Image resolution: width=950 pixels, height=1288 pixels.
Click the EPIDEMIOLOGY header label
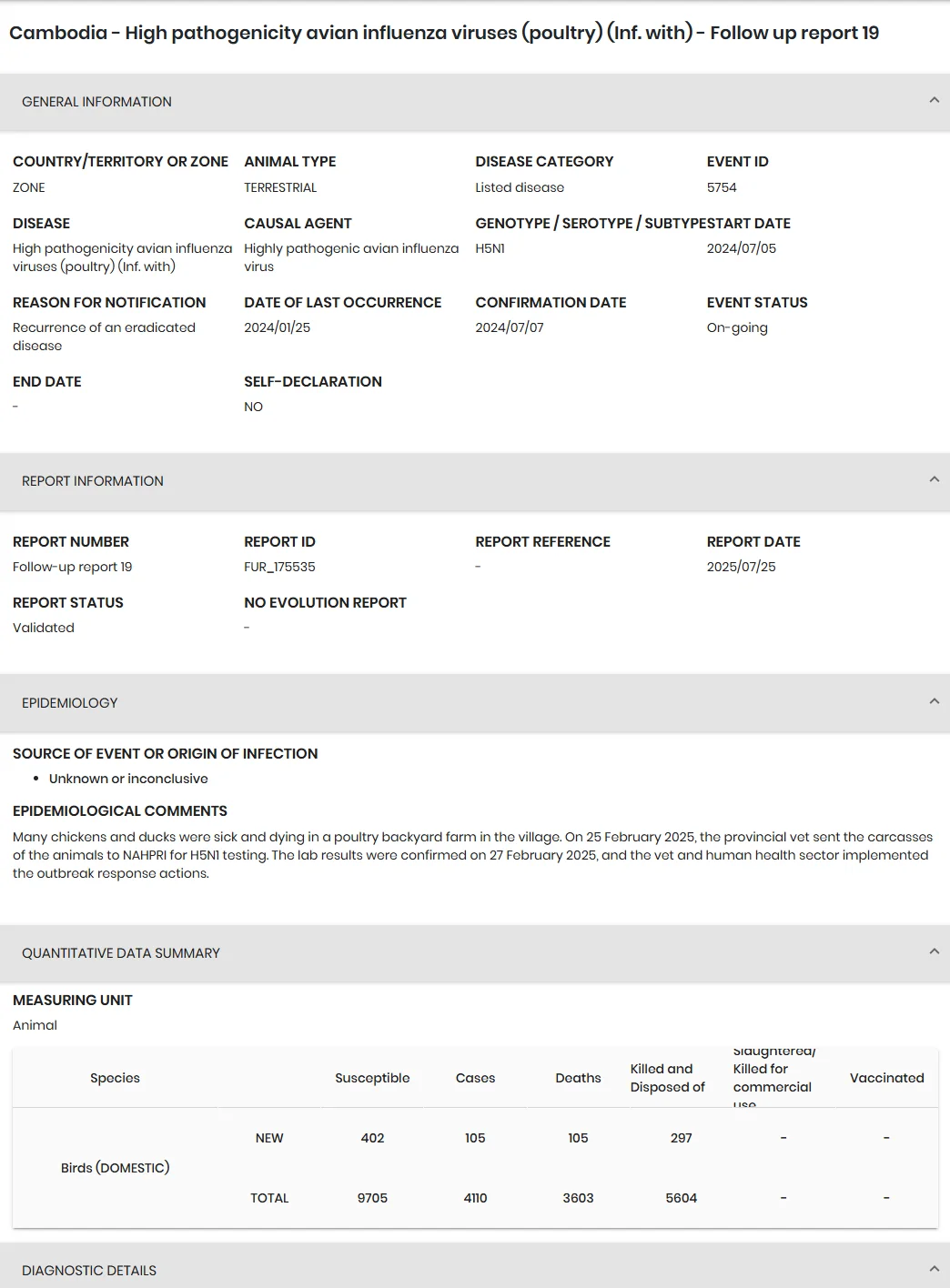(70, 703)
